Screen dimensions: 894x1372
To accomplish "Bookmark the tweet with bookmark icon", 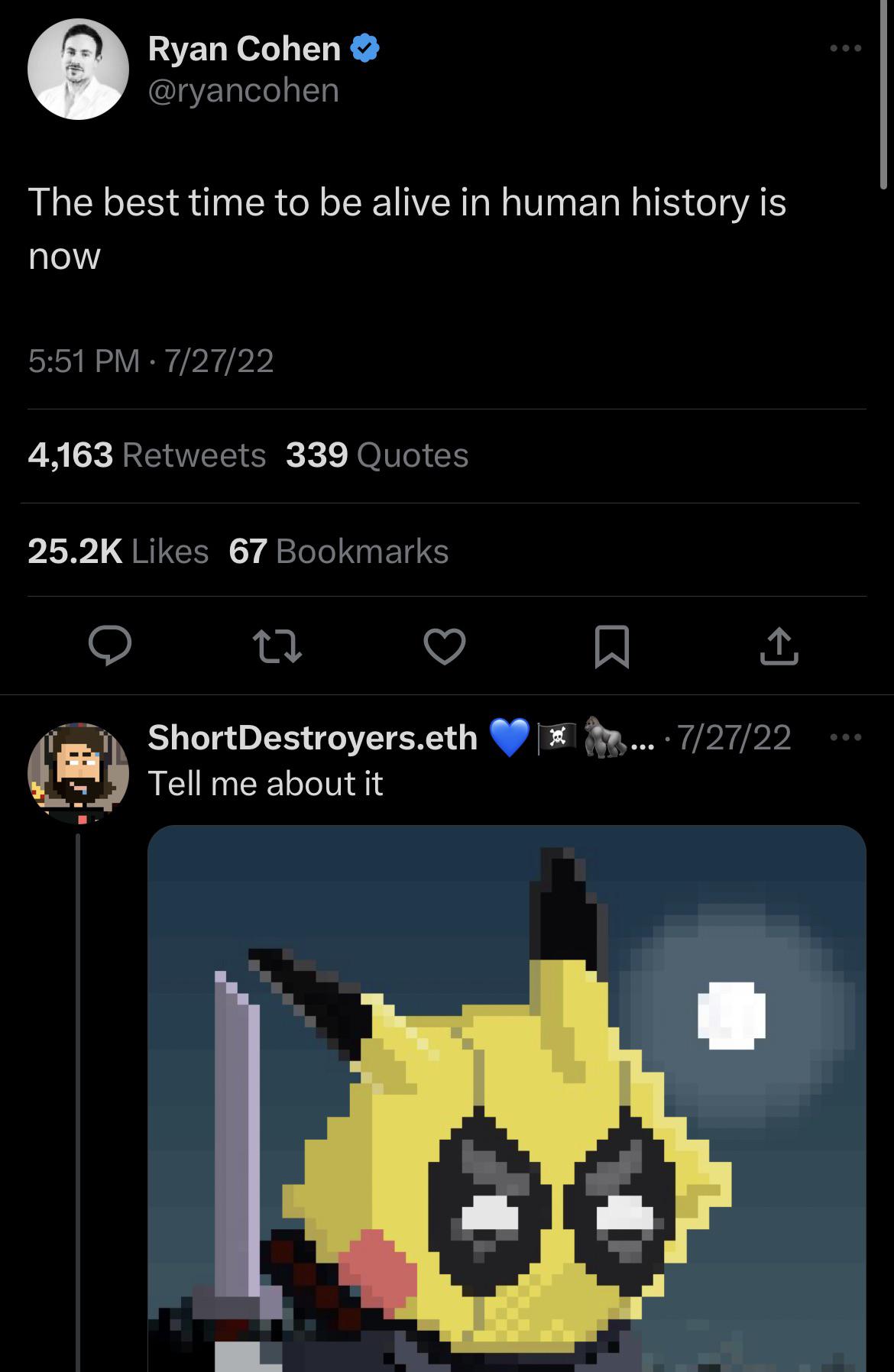I will coord(612,646).
